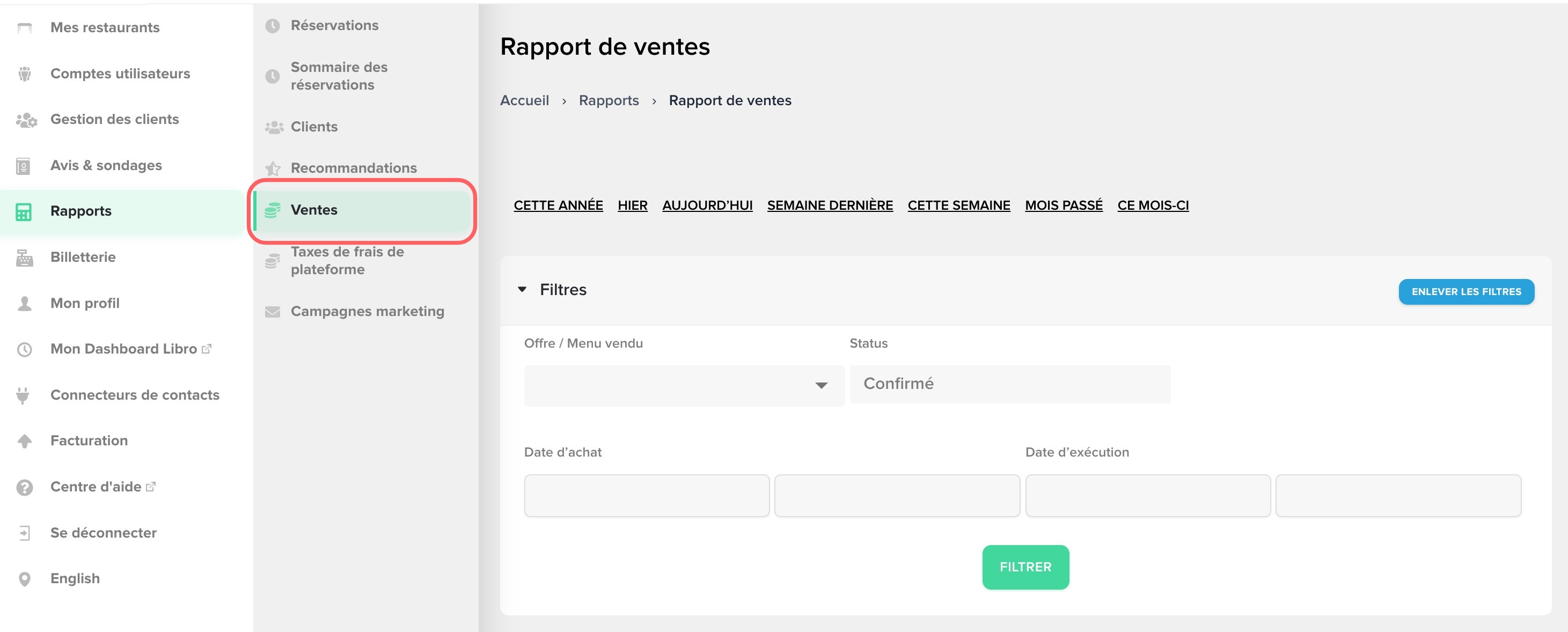Click the Campagnes marketing envelope icon
Viewport: 1568px width, 632px height.
pos(273,311)
